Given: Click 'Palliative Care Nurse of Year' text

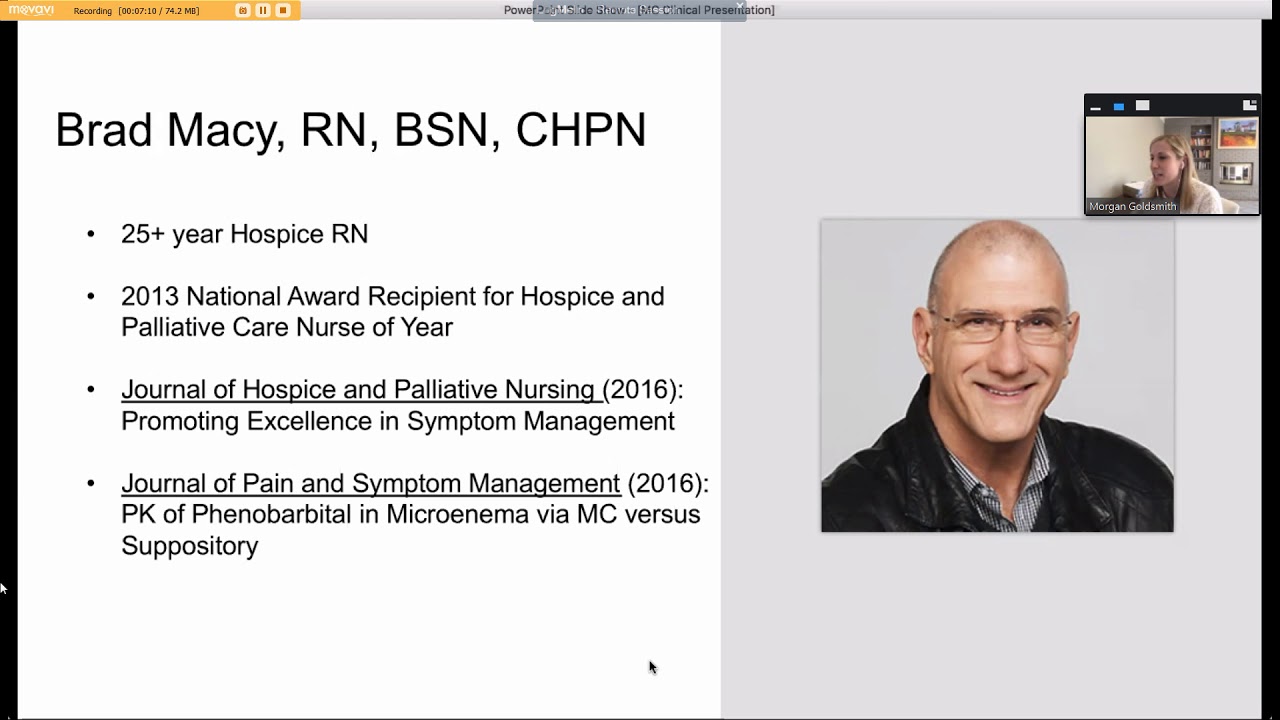Looking at the screenshot, I should [x=287, y=328].
